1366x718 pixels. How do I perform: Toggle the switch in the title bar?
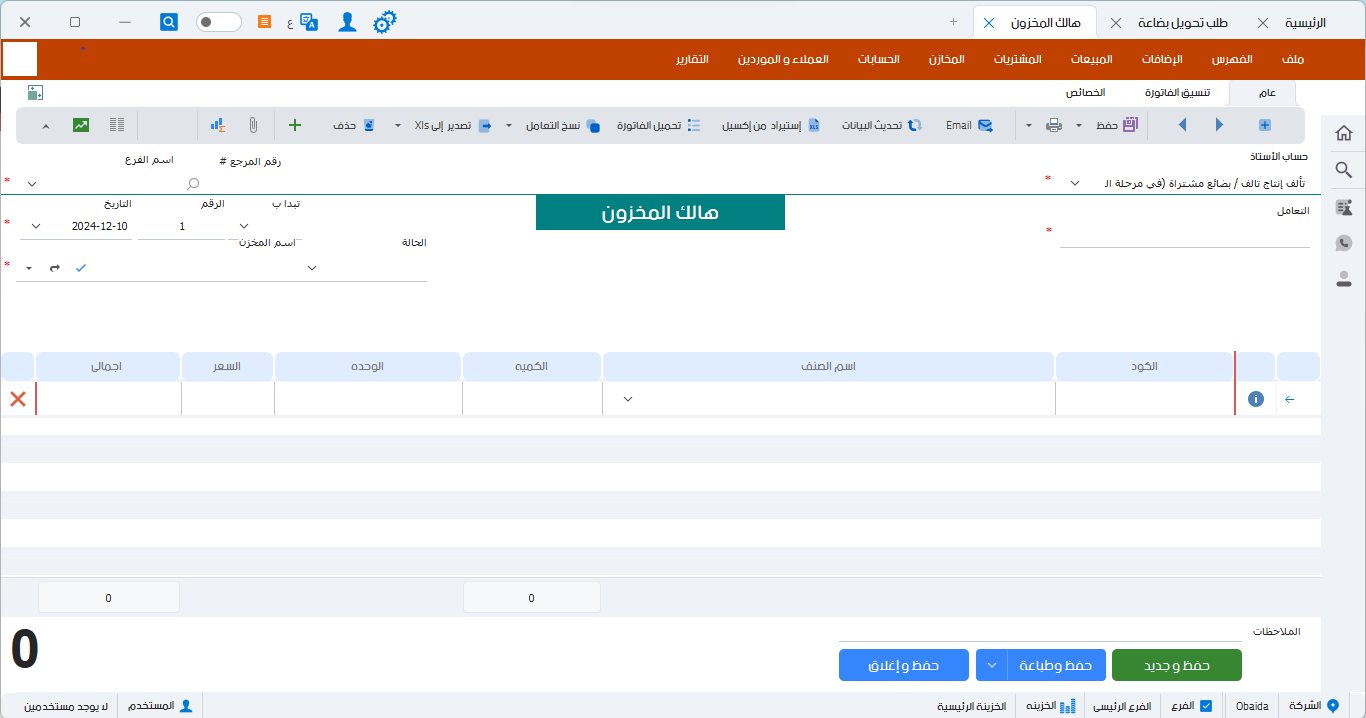[x=218, y=22]
